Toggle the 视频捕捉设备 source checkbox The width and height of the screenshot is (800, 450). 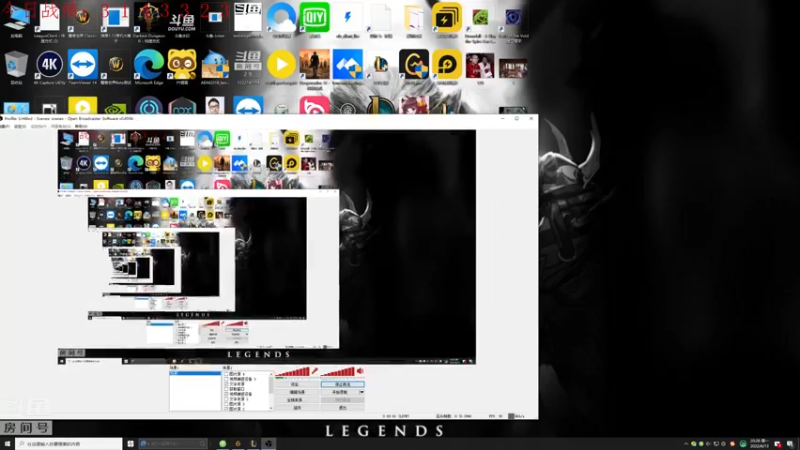click(227, 394)
